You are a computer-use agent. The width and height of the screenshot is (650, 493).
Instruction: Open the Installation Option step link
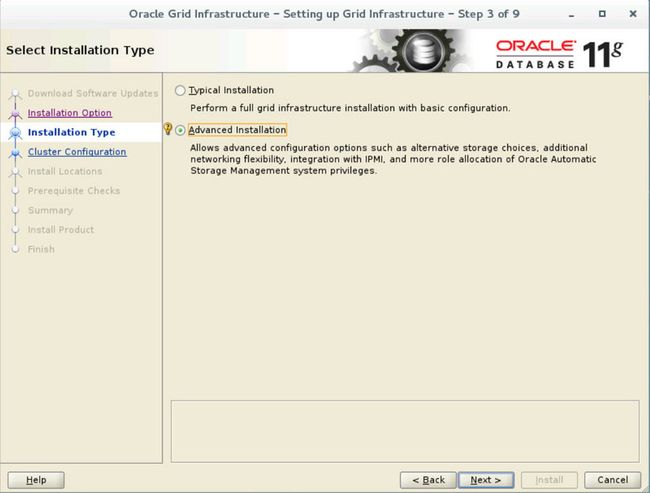[70, 113]
